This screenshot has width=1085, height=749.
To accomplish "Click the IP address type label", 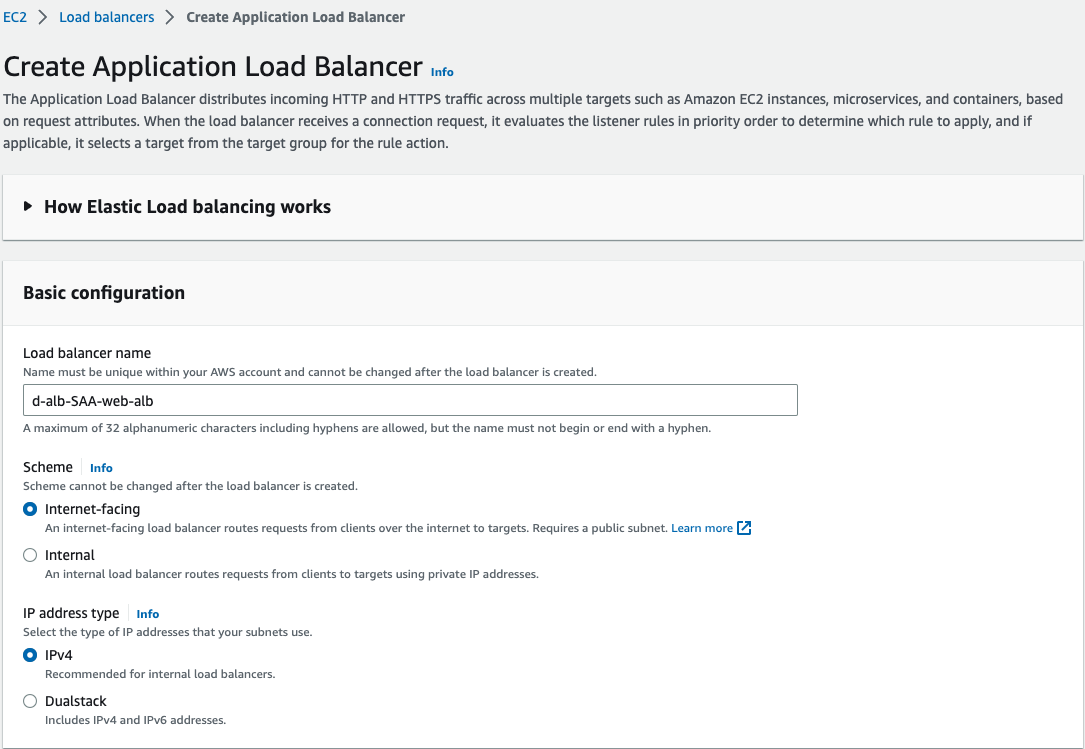I will coord(71,613).
